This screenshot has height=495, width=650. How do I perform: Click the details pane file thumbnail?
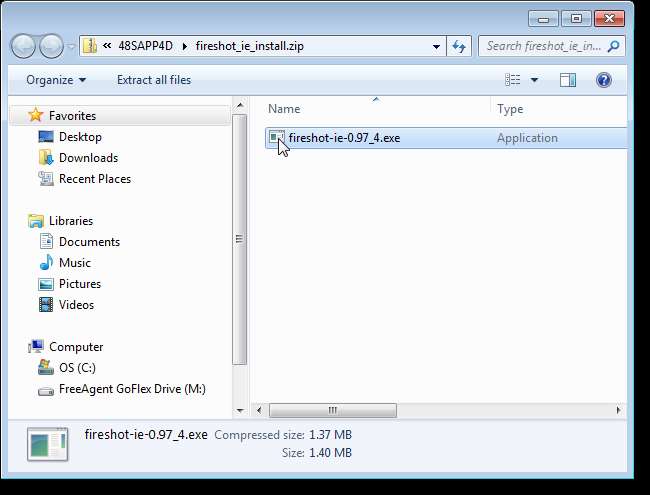[x=48, y=444]
